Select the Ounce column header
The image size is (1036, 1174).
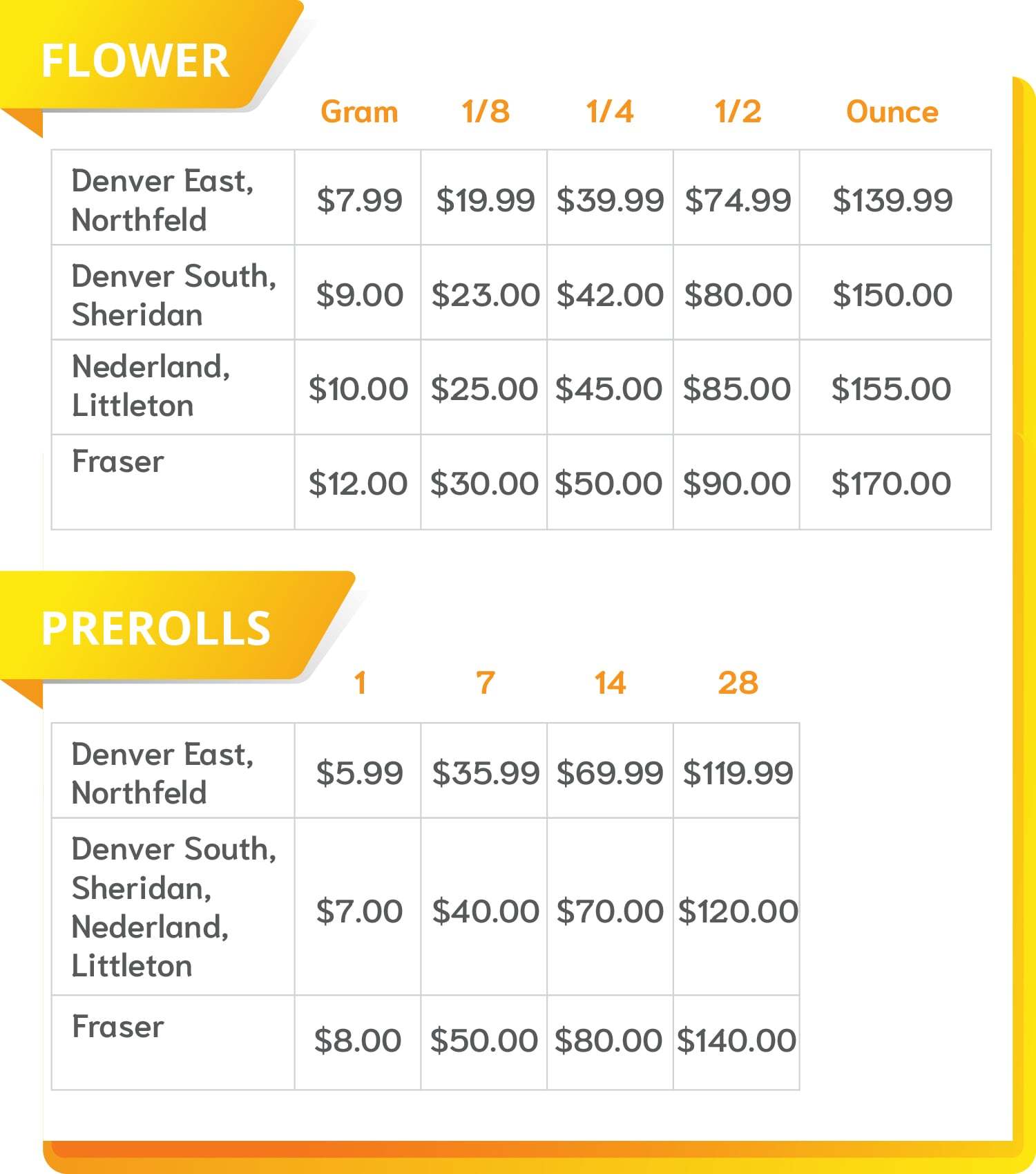(x=892, y=112)
